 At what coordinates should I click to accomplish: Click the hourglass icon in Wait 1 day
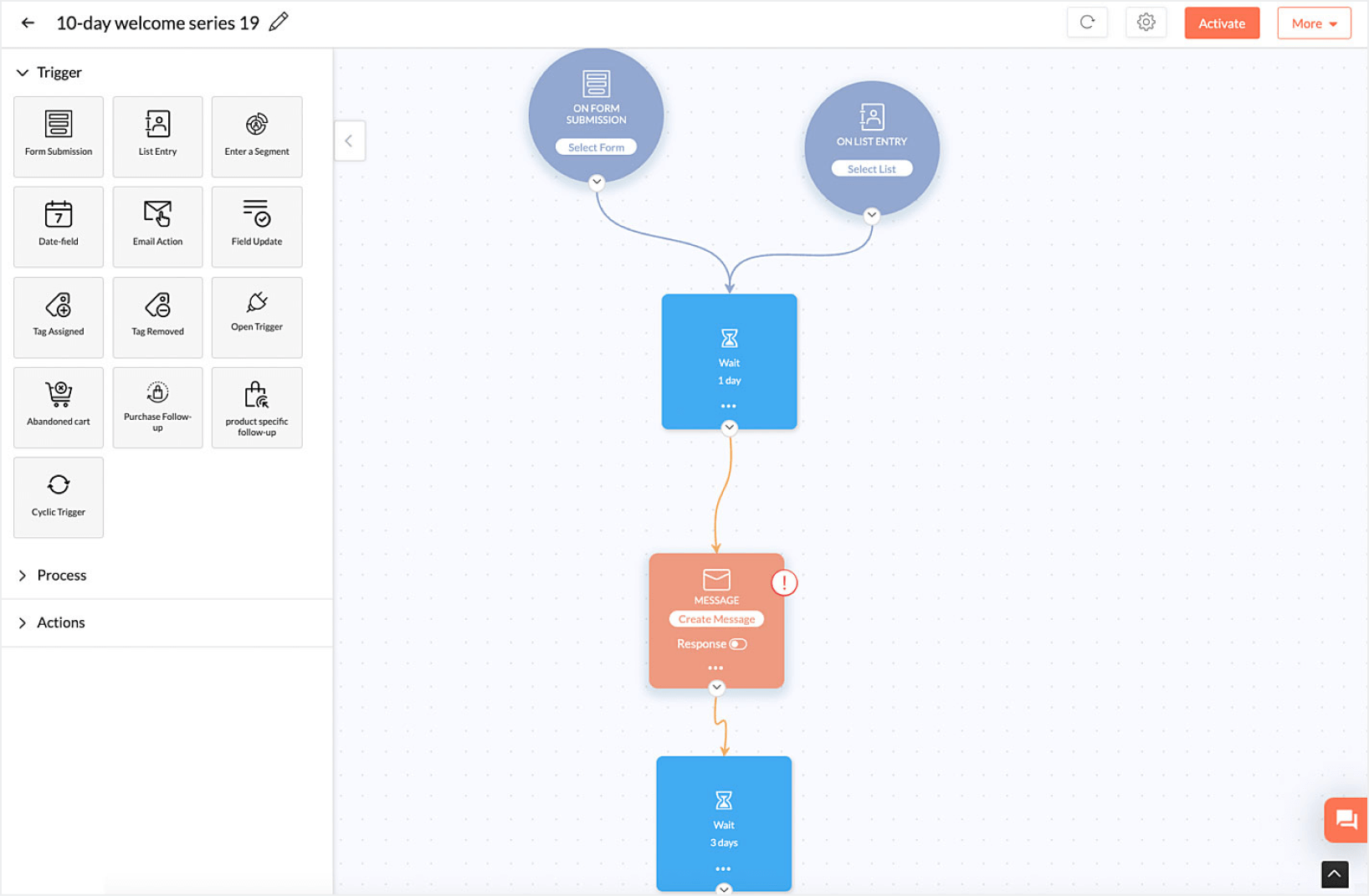[x=730, y=338]
